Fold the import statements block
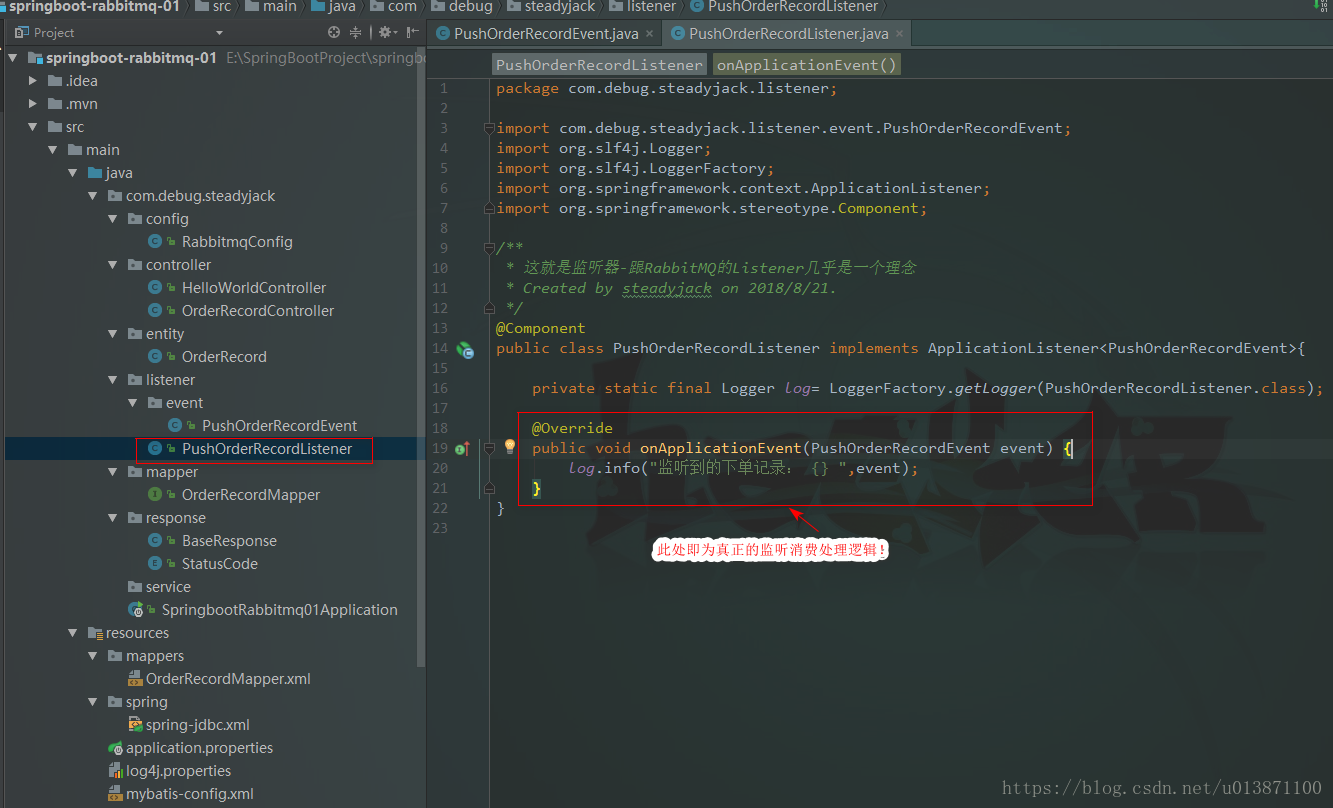This screenshot has height=808, width=1333. [488, 128]
